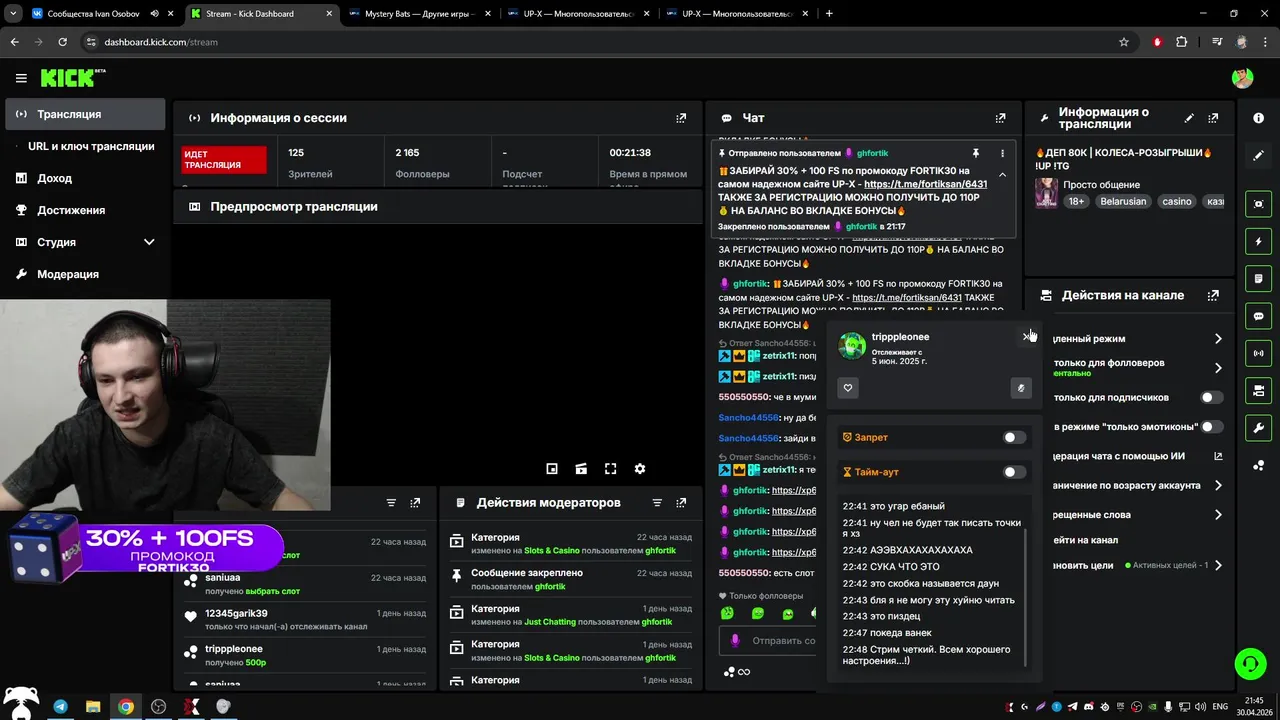The height and width of the screenshot is (720, 1280).
Task: Open File Explorer from the taskbar
Action: 93,707
